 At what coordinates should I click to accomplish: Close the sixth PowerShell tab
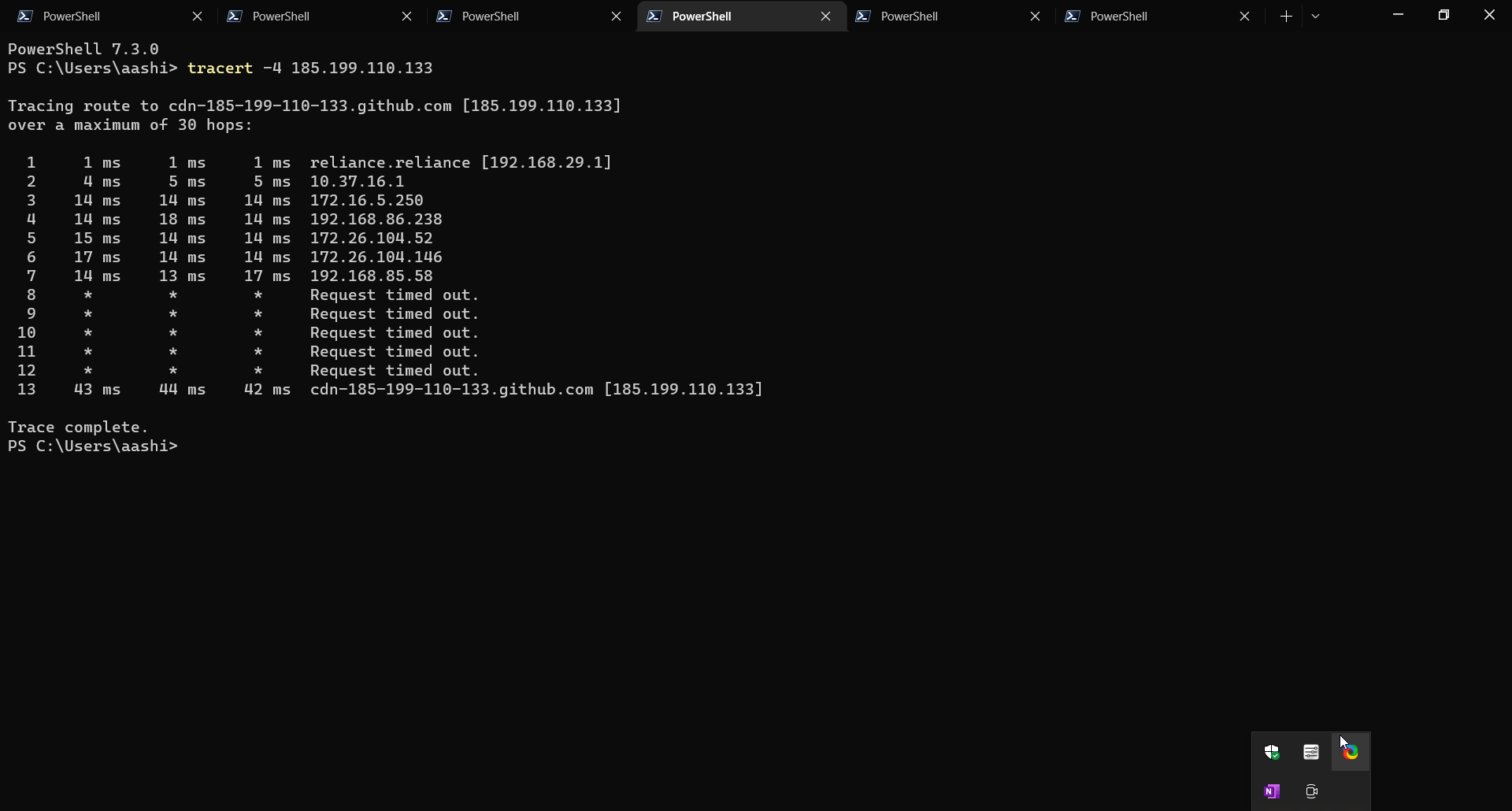tap(1245, 16)
